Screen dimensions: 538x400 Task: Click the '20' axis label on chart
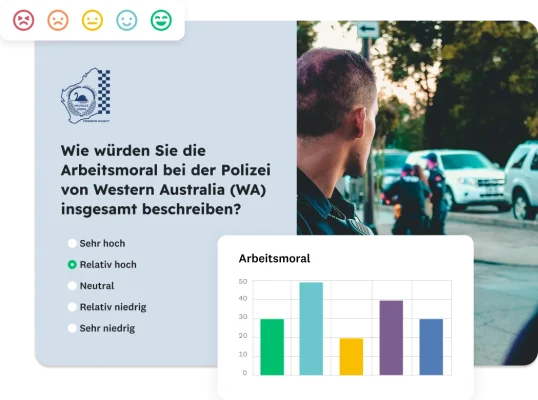pos(243,336)
